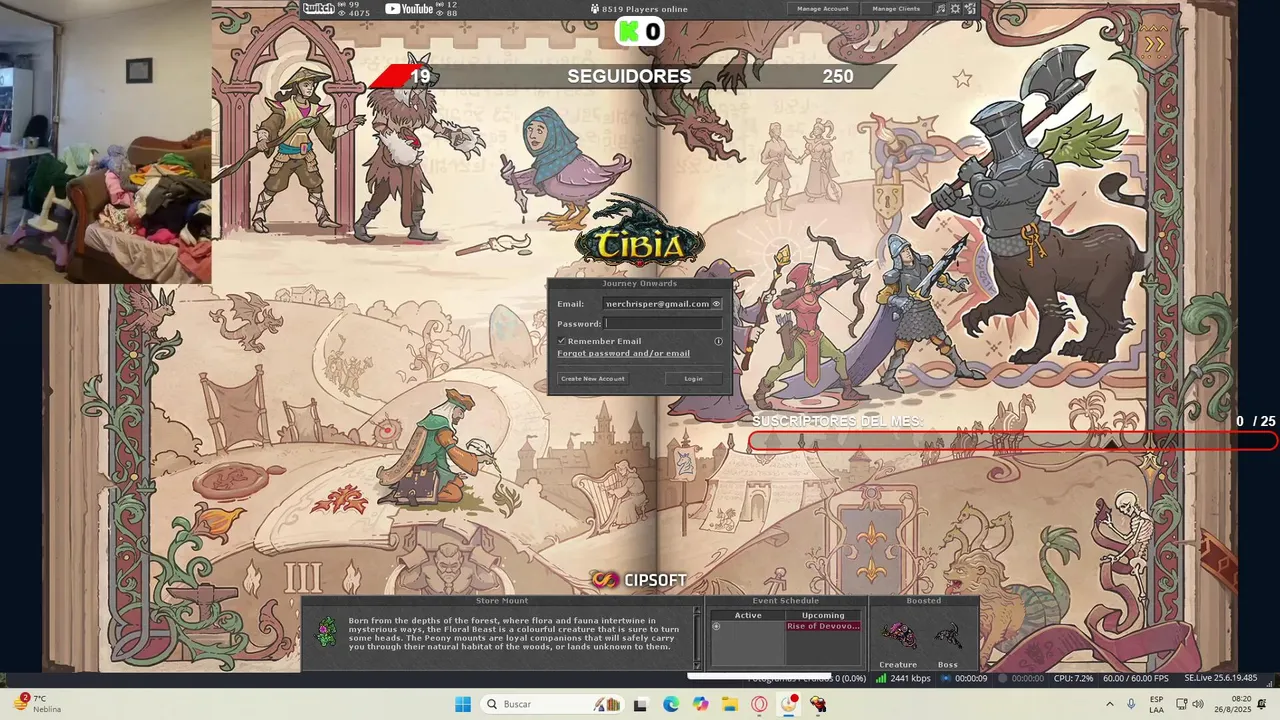Open the music settings note icon
Viewport: 1280px width, 720px height.
coord(941,8)
